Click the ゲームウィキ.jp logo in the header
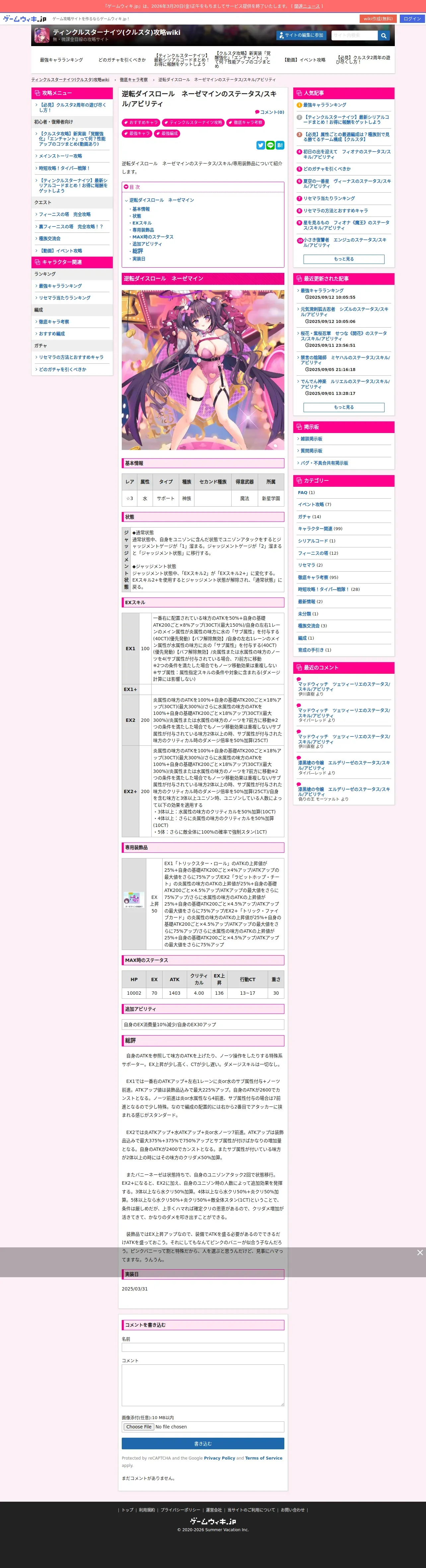This screenshot has width=426, height=1568. (24, 19)
